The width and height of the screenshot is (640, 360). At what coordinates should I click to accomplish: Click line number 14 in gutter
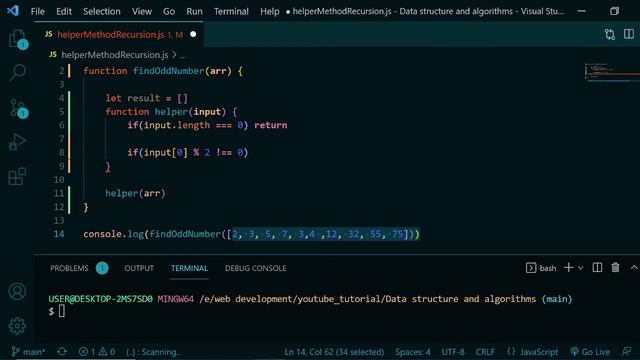click(59, 234)
